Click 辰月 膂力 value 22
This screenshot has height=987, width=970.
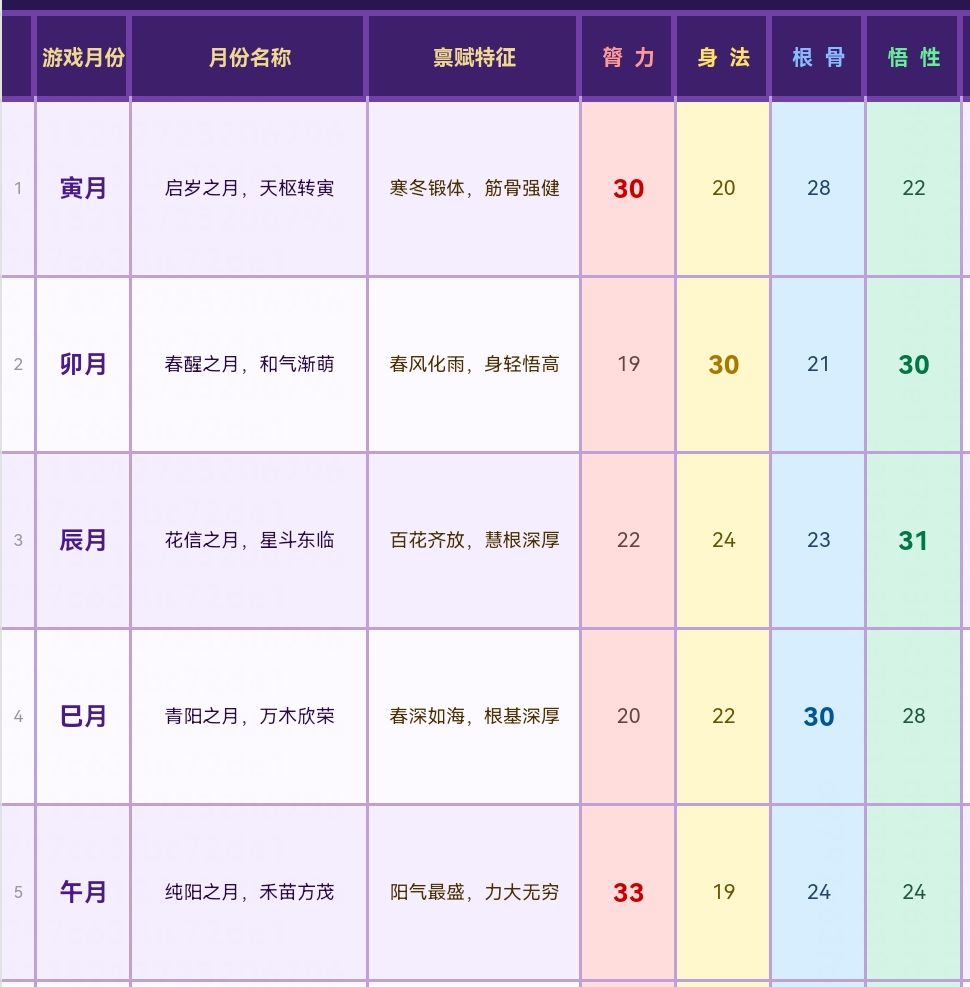[x=628, y=540]
